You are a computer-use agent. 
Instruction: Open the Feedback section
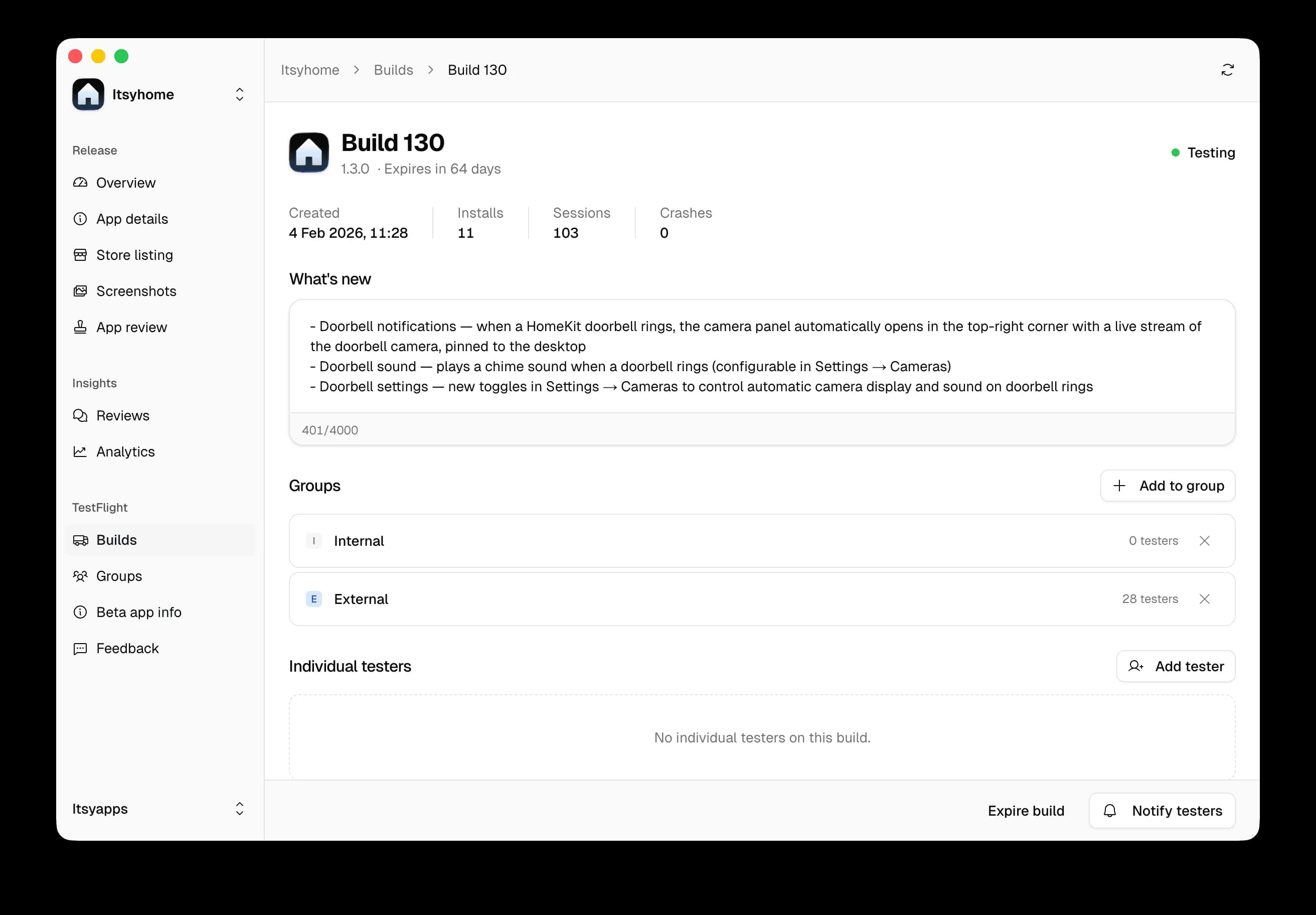127,649
